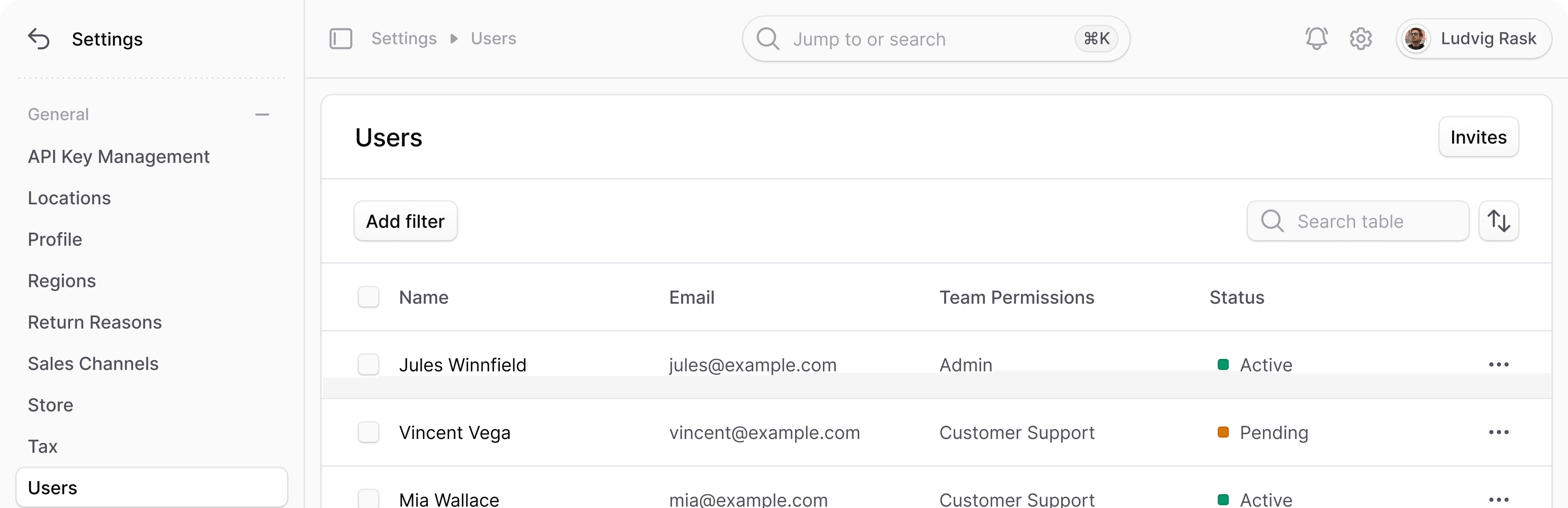Check the select-all checkbox in table header
The height and width of the screenshot is (508, 1568).
(368, 297)
